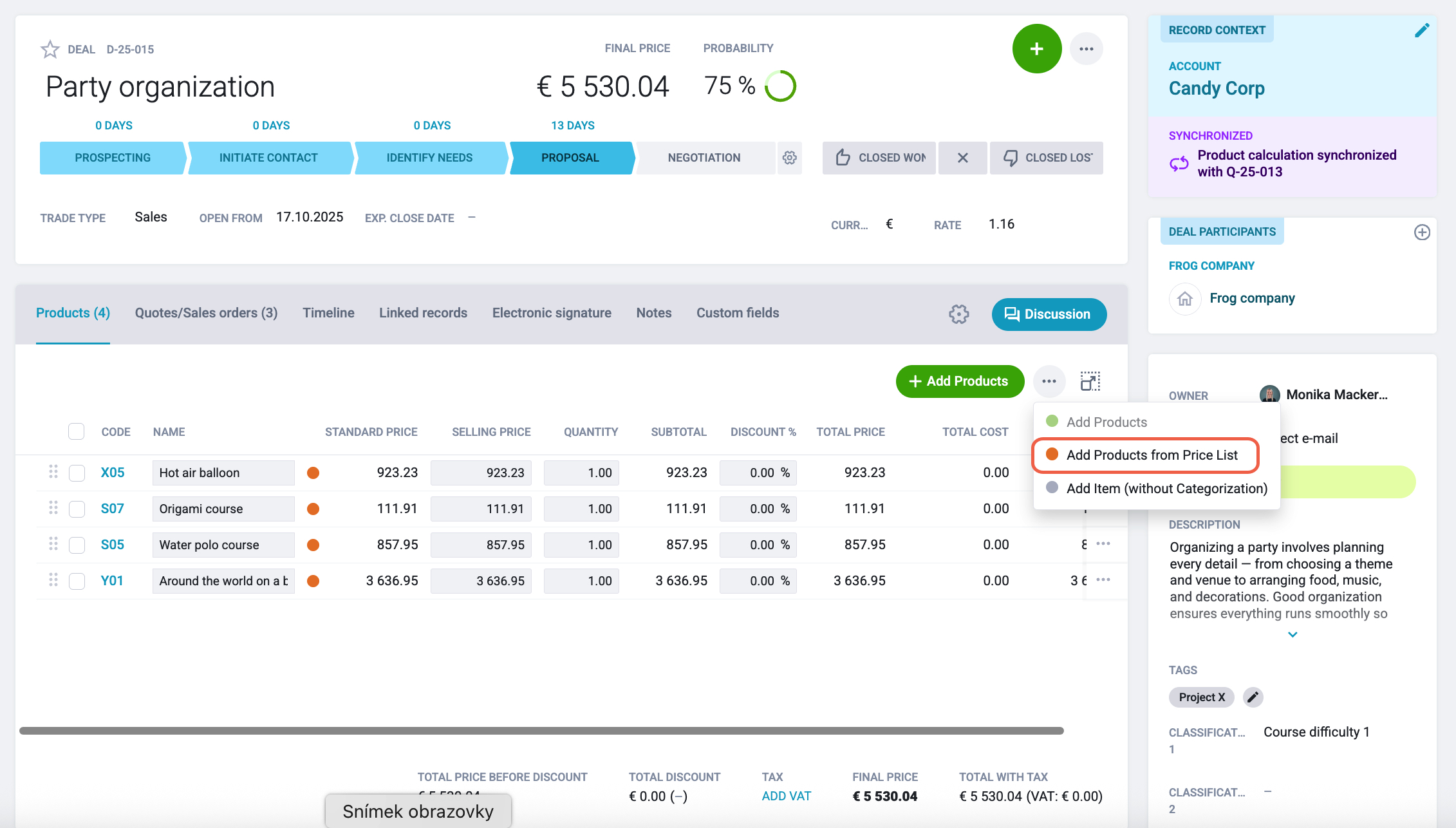This screenshot has width=1456, height=828.
Task: Open the row menu for Around the world
Action: tap(1103, 579)
